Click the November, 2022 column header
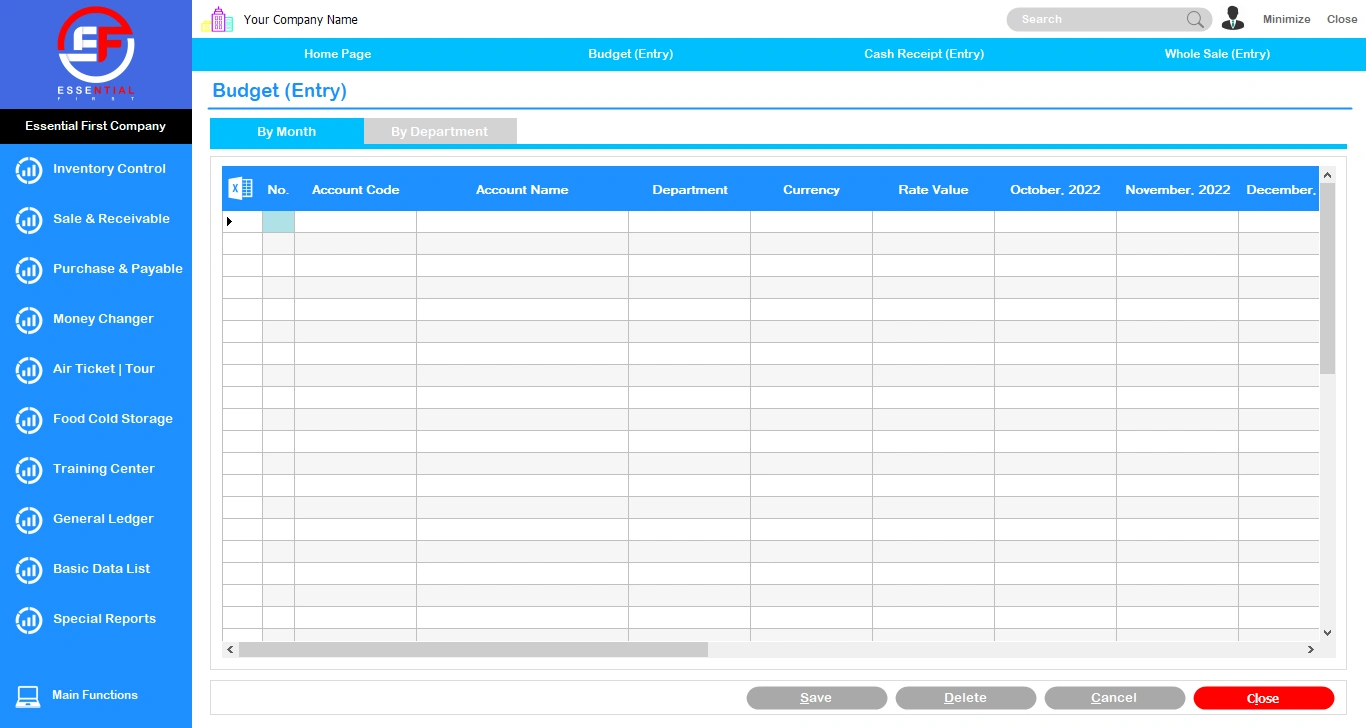 click(1177, 189)
